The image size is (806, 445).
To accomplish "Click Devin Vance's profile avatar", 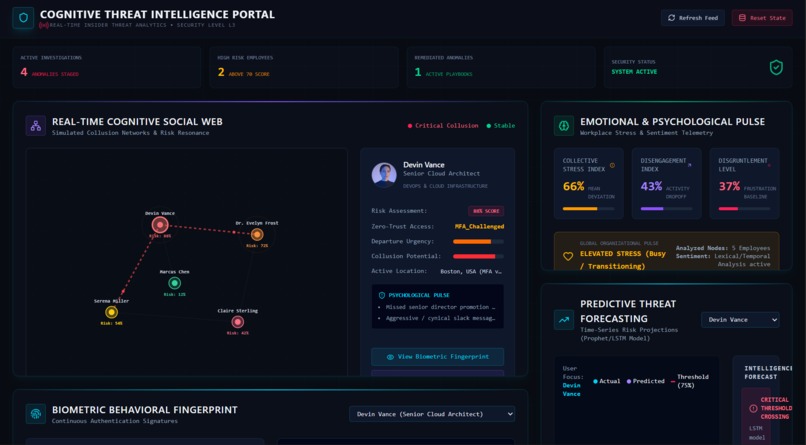I will pos(384,175).
